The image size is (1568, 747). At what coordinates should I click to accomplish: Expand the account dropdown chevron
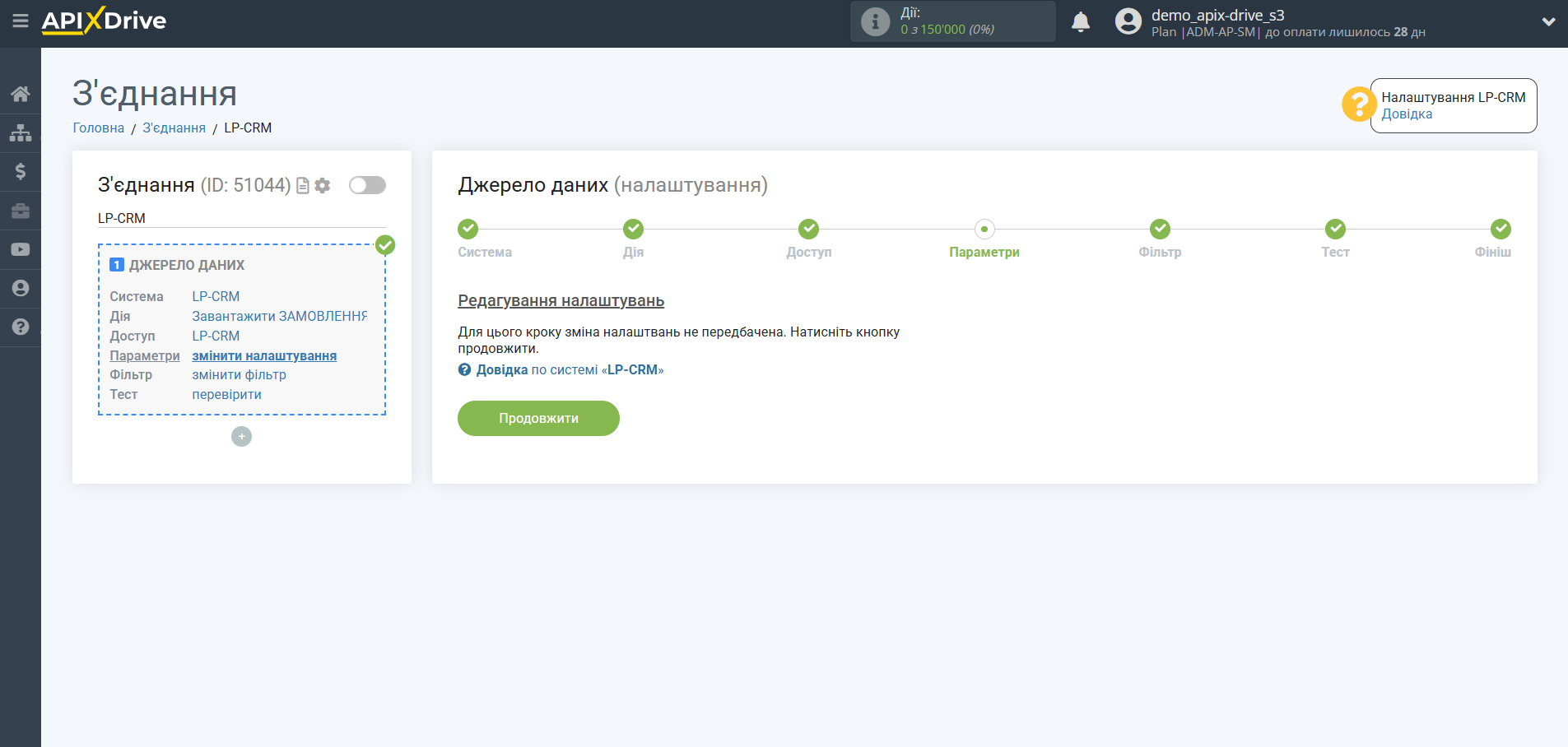coord(1548,22)
